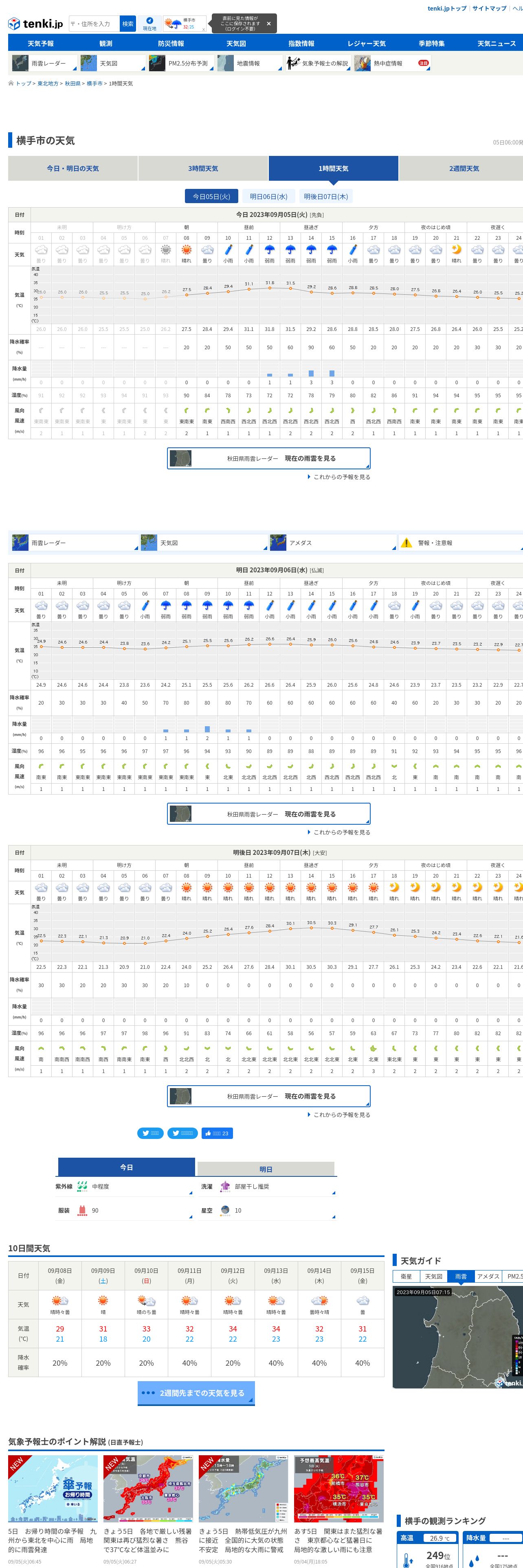Open 傘予報 お帰り時間 article thumbnail

(53, 1489)
